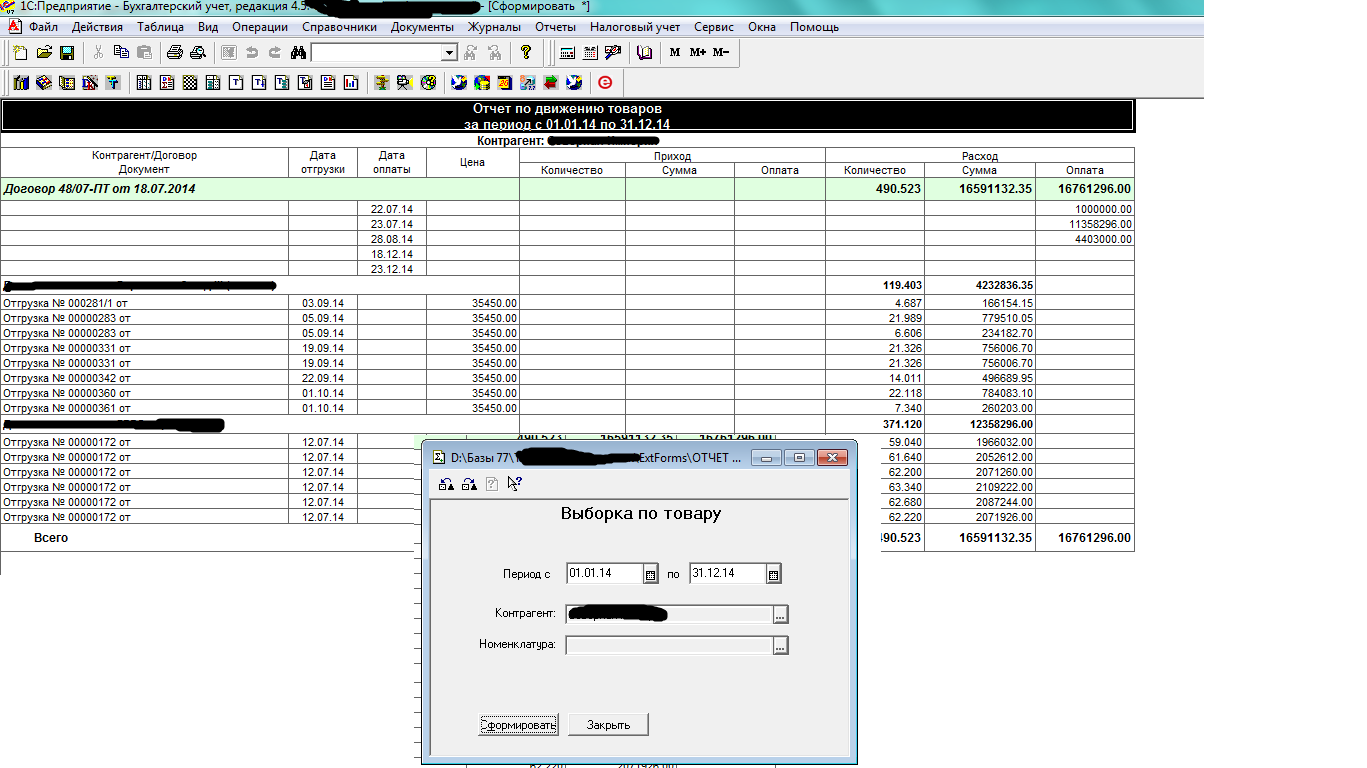Click the yellow question mark help icon
This screenshot has height=768, width=1367.
point(526,53)
